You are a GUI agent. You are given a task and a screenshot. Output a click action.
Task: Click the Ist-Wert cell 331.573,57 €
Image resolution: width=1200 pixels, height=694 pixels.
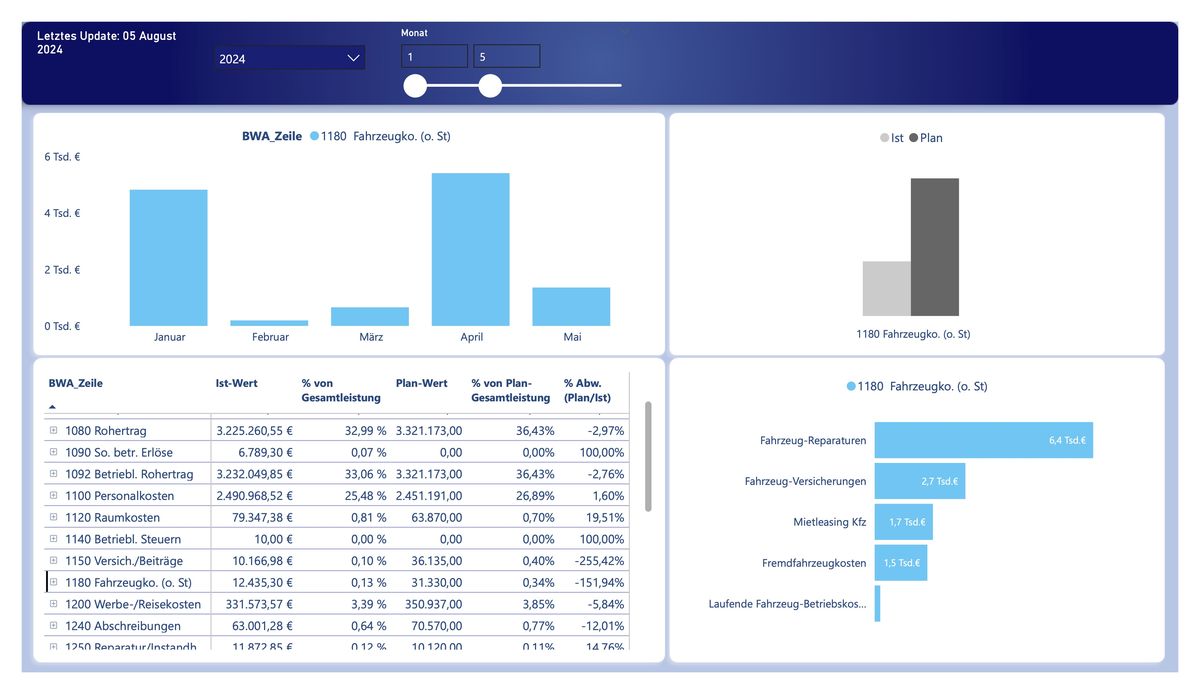[257, 604]
